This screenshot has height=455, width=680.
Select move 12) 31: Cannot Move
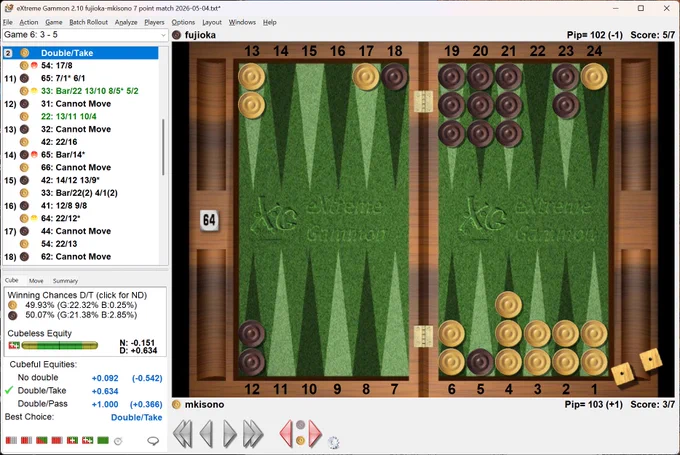(x=81, y=104)
